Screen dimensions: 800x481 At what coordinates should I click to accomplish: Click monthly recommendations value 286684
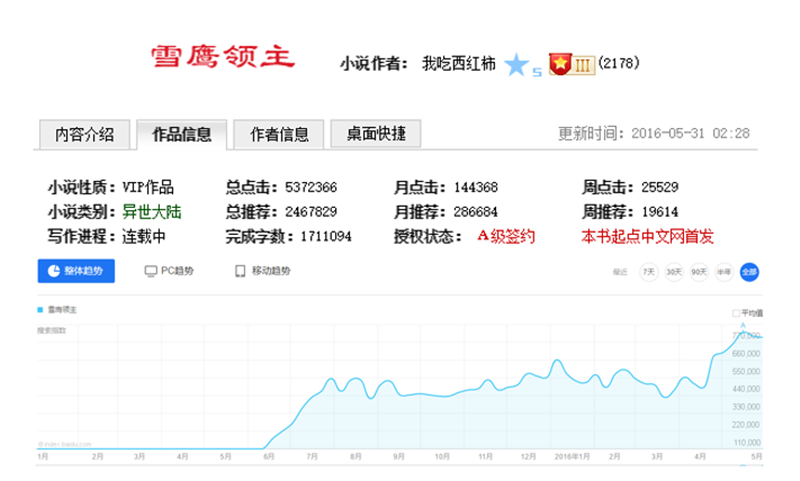(x=476, y=212)
